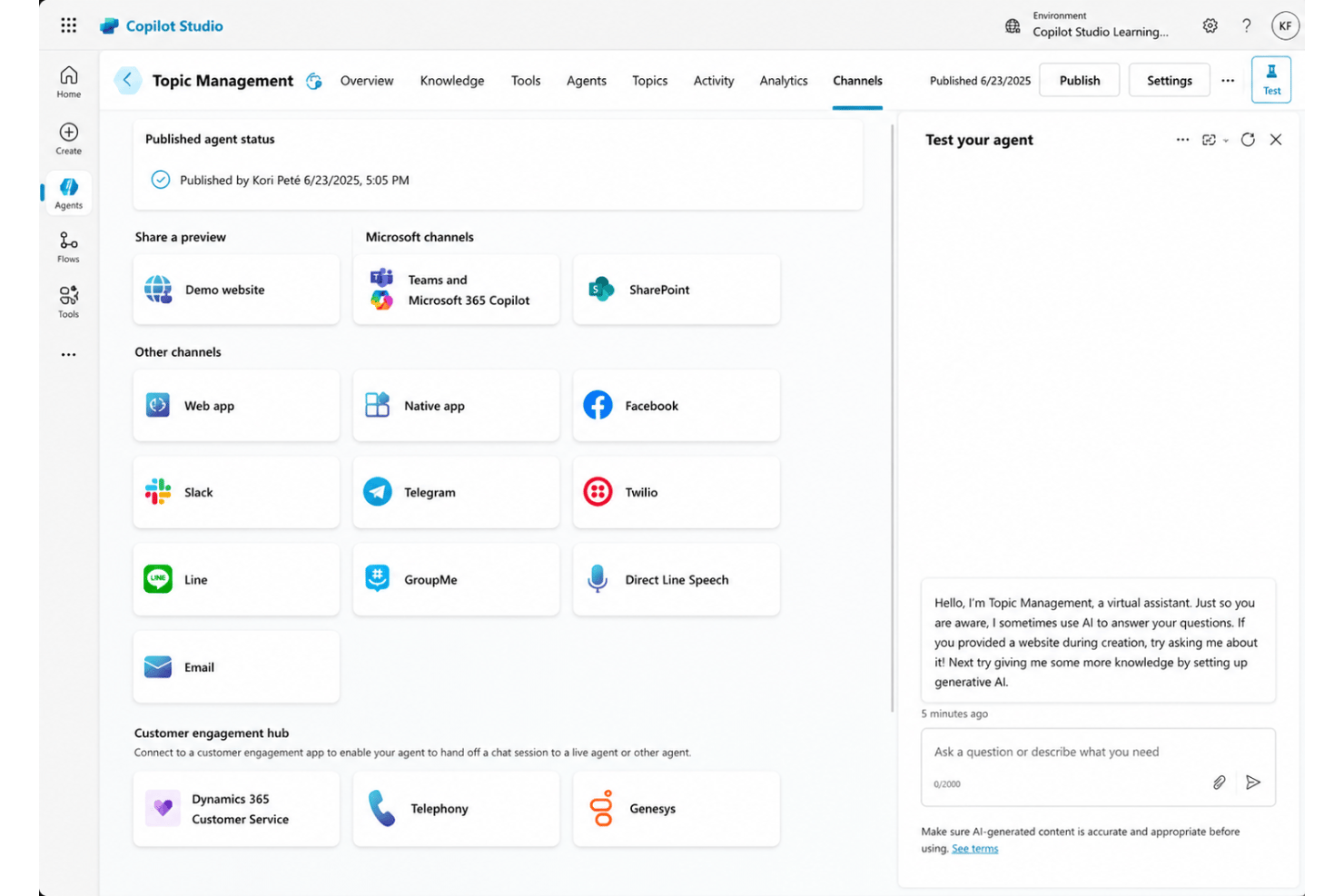Switch to the Overview tab
The image size is (1344, 896).
click(x=367, y=81)
